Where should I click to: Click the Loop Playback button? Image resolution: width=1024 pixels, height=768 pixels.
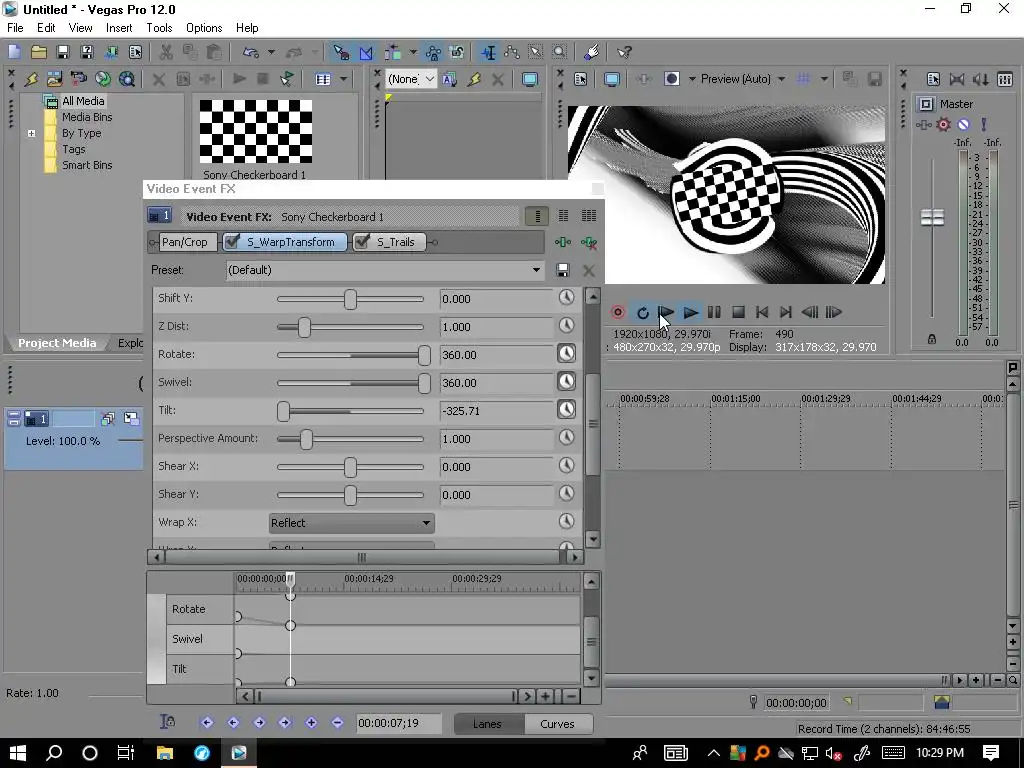[x=643, y=312]
